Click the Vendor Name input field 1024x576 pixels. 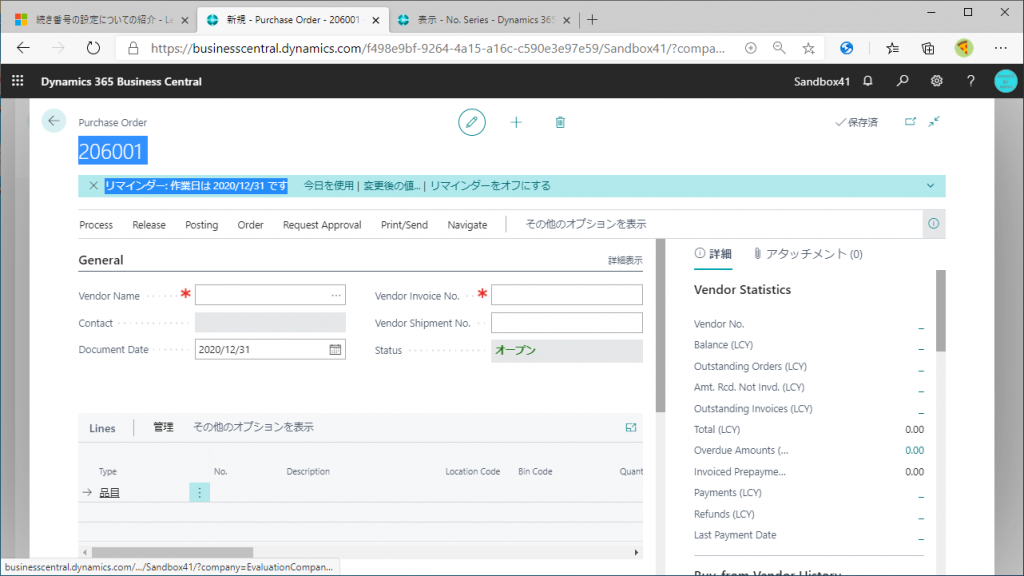coord(270,295)
